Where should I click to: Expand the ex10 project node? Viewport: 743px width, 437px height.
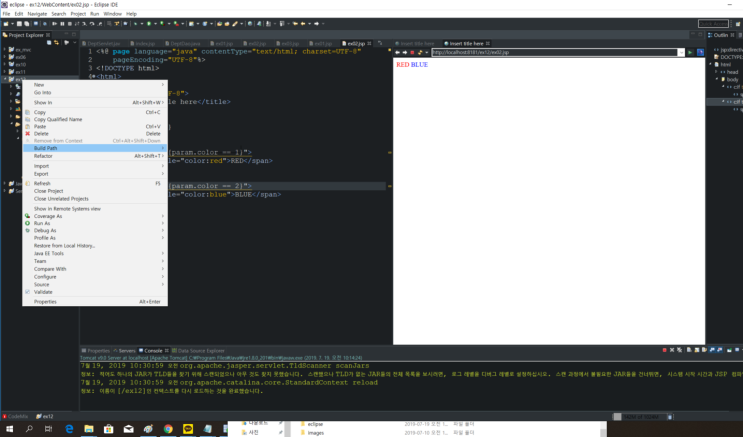coord(5,64)
